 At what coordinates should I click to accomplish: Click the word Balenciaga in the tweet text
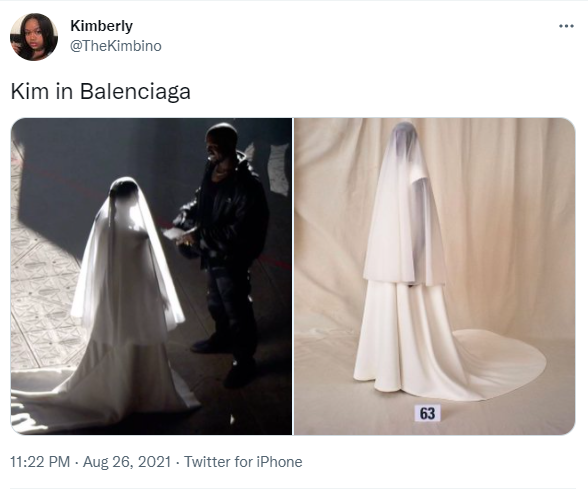click(x=135, y=91)
